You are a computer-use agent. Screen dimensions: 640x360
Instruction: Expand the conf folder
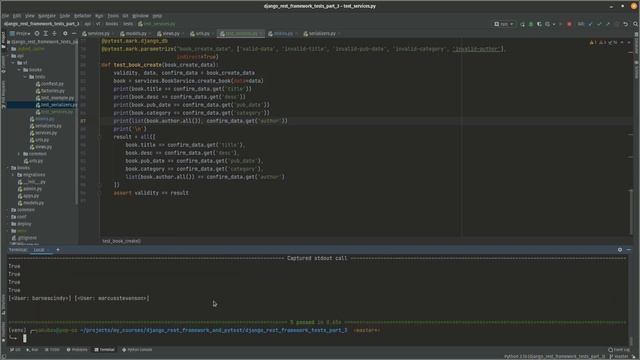tap(8, 217)
